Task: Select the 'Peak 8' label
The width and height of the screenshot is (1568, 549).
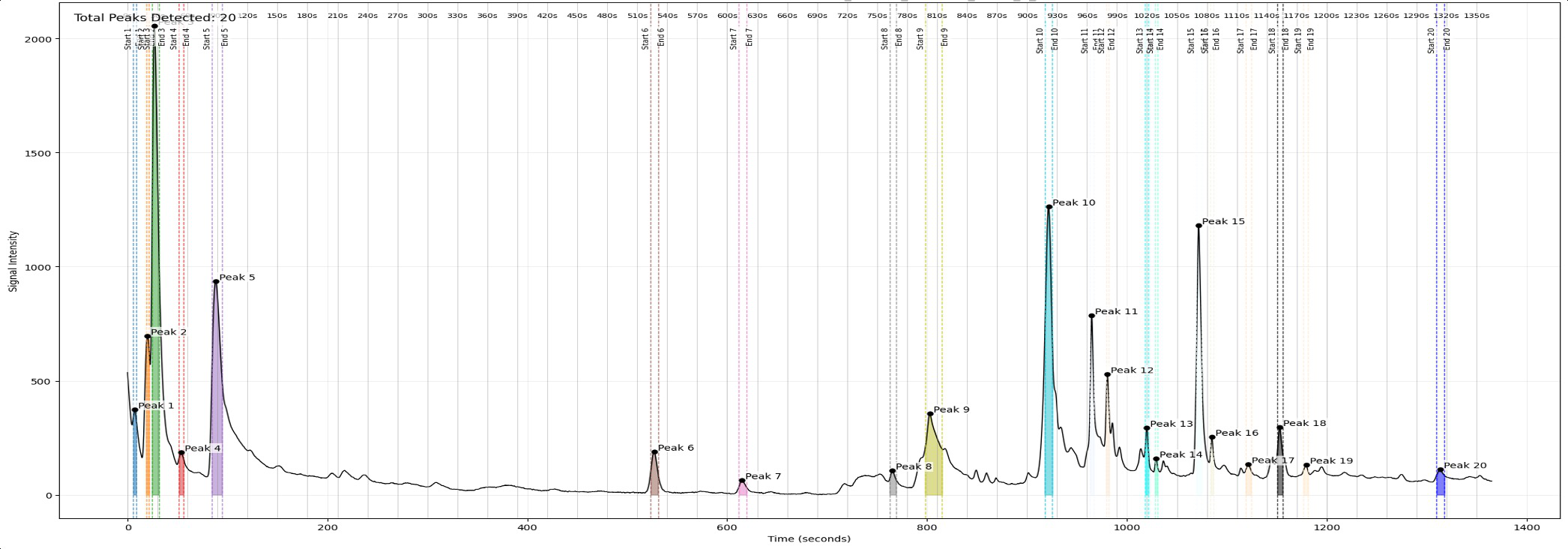Action: pyautogui.click(x=914, y=466)
